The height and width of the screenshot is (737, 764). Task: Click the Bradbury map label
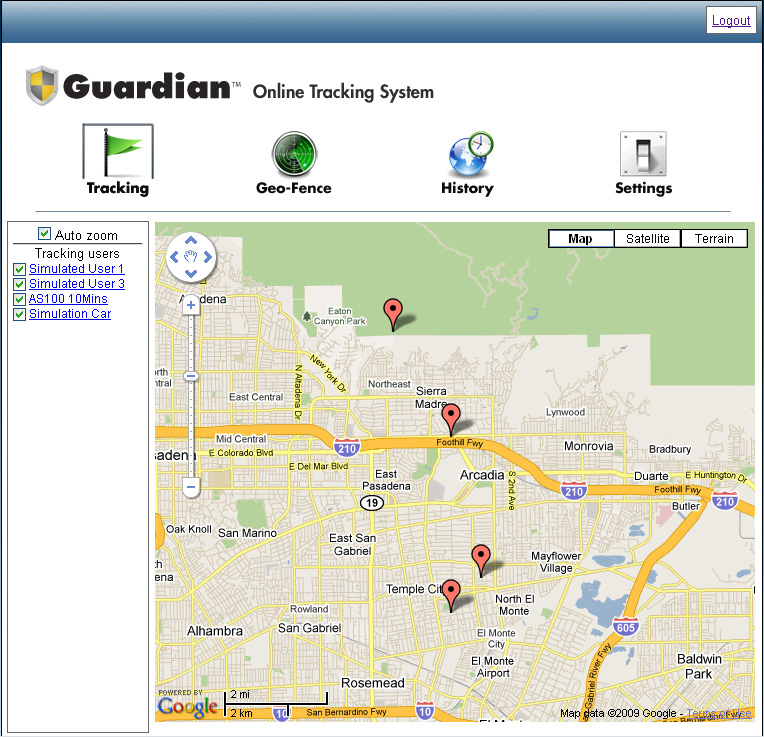tap(670, 449)
